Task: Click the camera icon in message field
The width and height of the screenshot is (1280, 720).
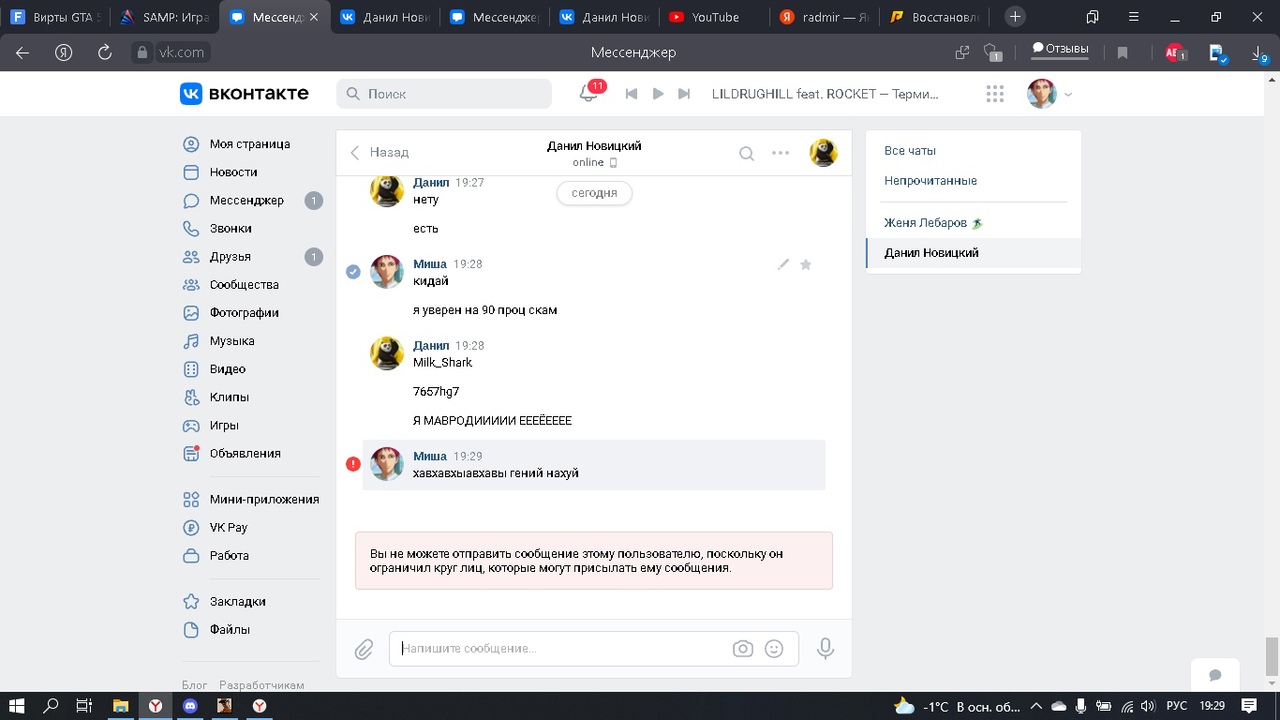Action: (742, 649)
